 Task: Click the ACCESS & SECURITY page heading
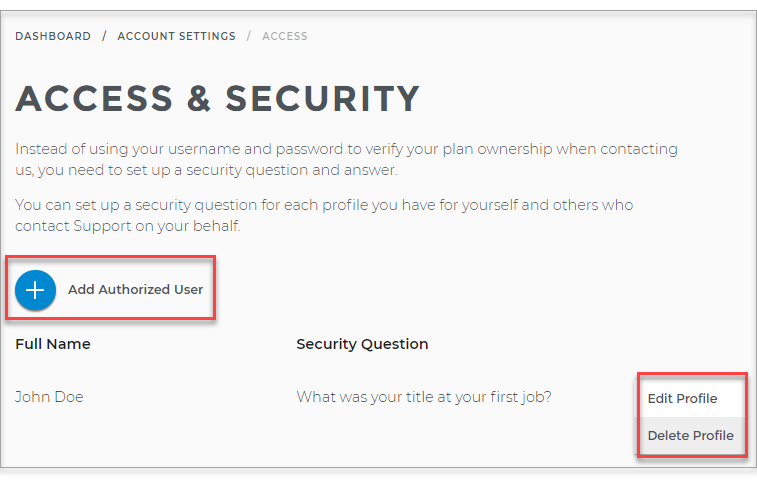pyautogui.click(x=217, y=99)
